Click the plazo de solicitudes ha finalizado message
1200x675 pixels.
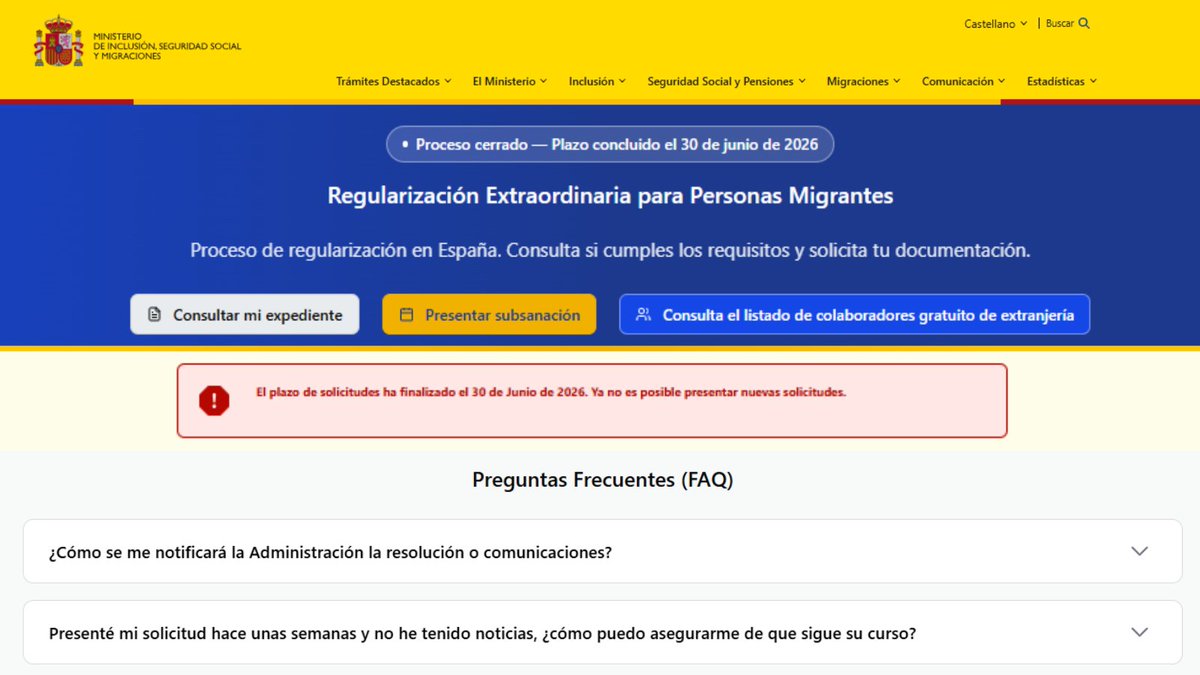[551, 392]
